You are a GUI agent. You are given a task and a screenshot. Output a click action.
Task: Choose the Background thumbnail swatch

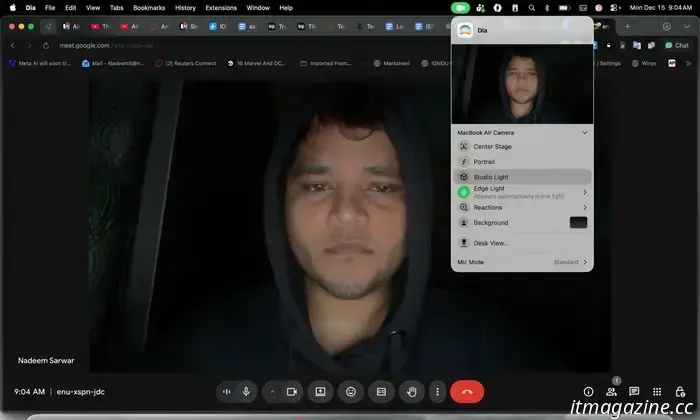578,223
